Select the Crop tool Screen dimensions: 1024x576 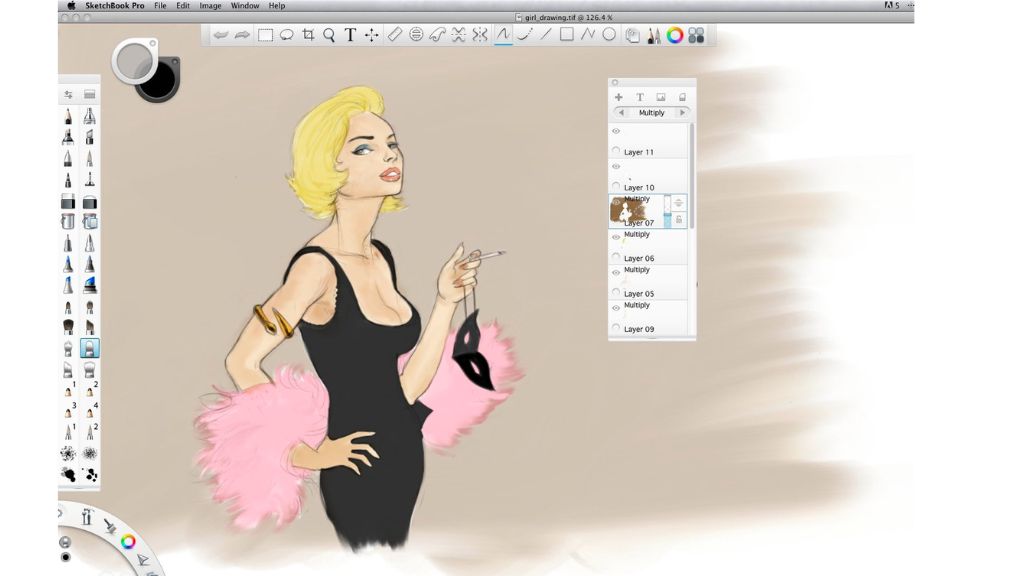click(308, 34)
